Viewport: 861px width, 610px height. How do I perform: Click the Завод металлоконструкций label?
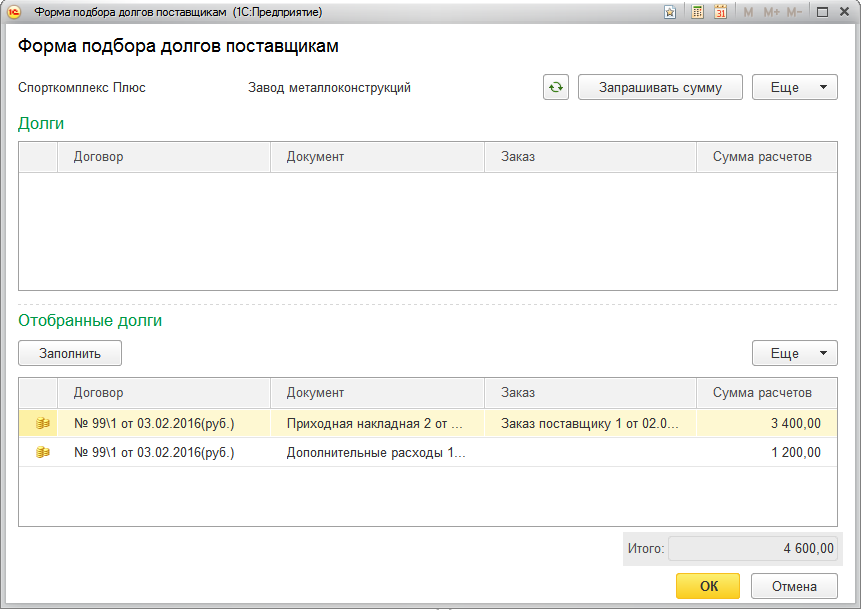coord(329,88)
